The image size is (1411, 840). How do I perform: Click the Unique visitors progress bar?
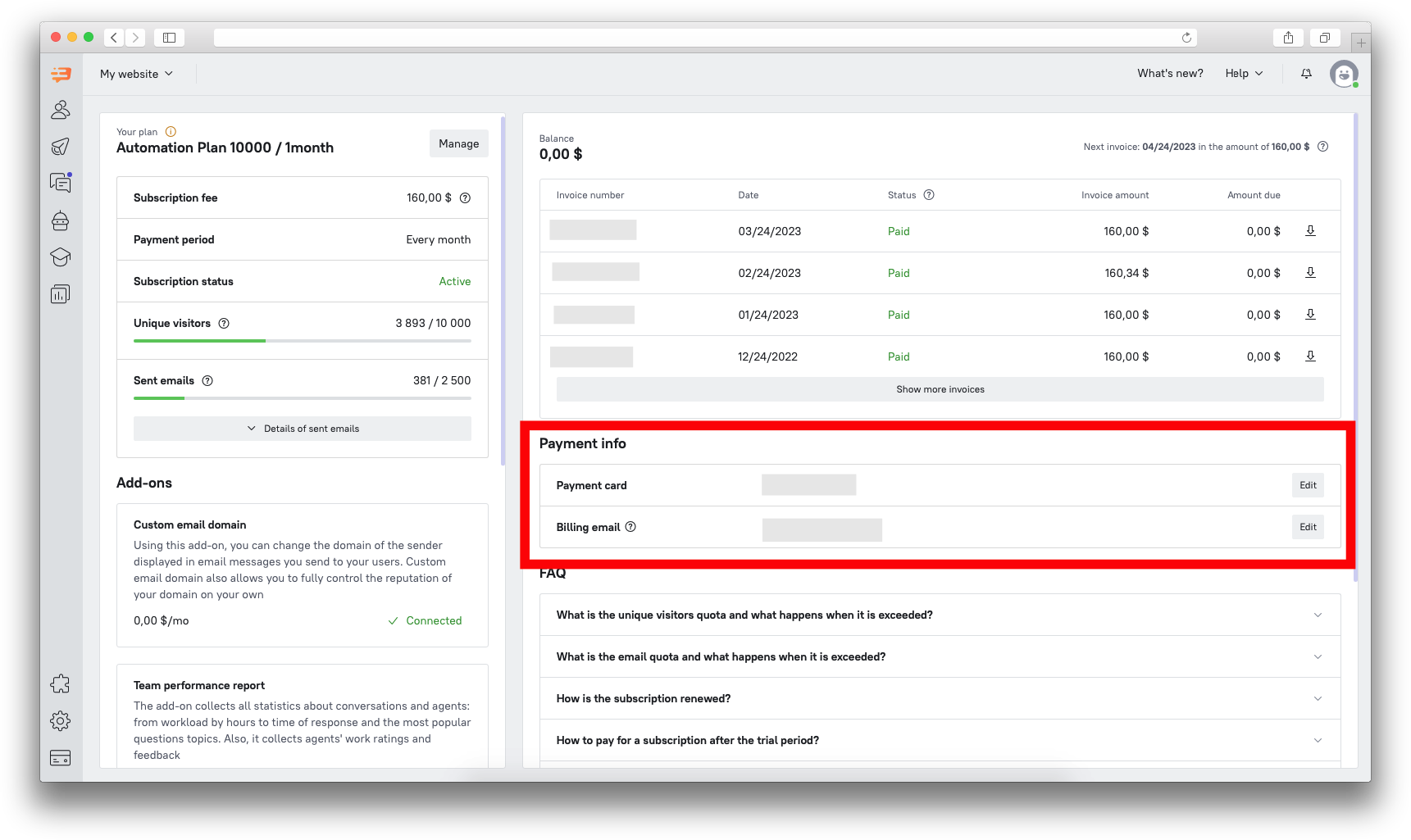tap(303, 341)
